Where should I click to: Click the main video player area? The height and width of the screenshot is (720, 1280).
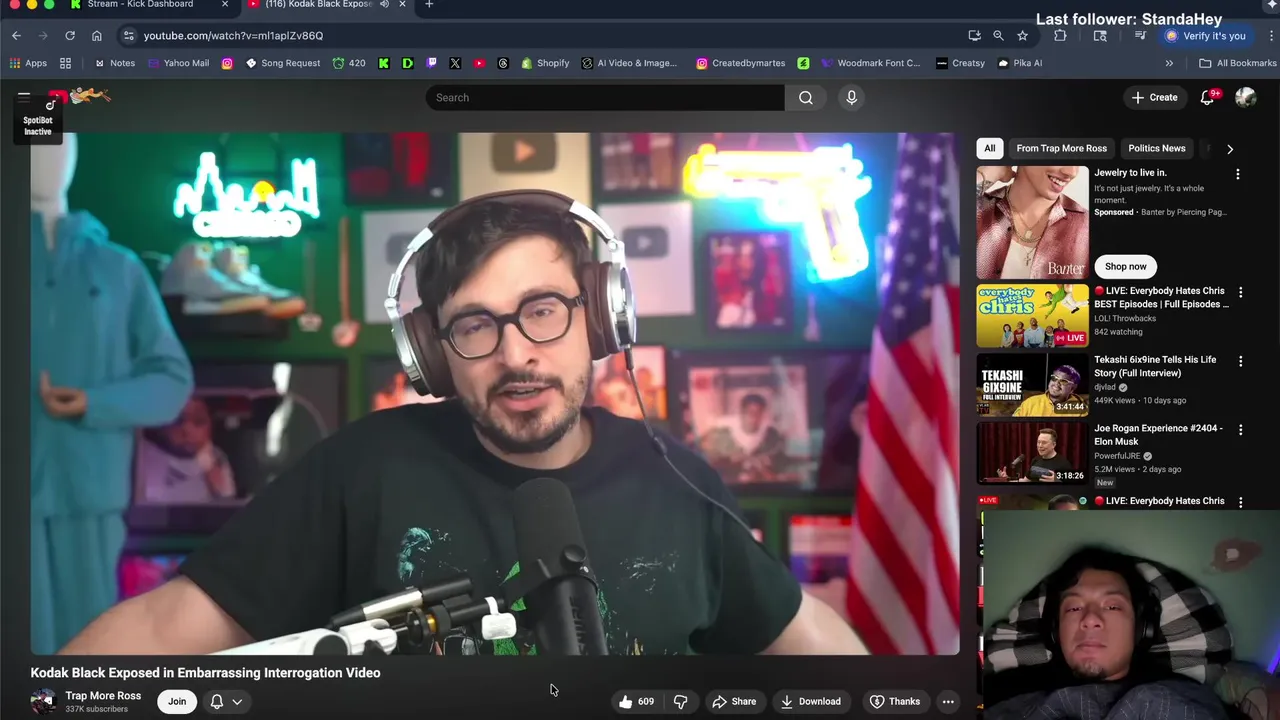coord(495,394)
